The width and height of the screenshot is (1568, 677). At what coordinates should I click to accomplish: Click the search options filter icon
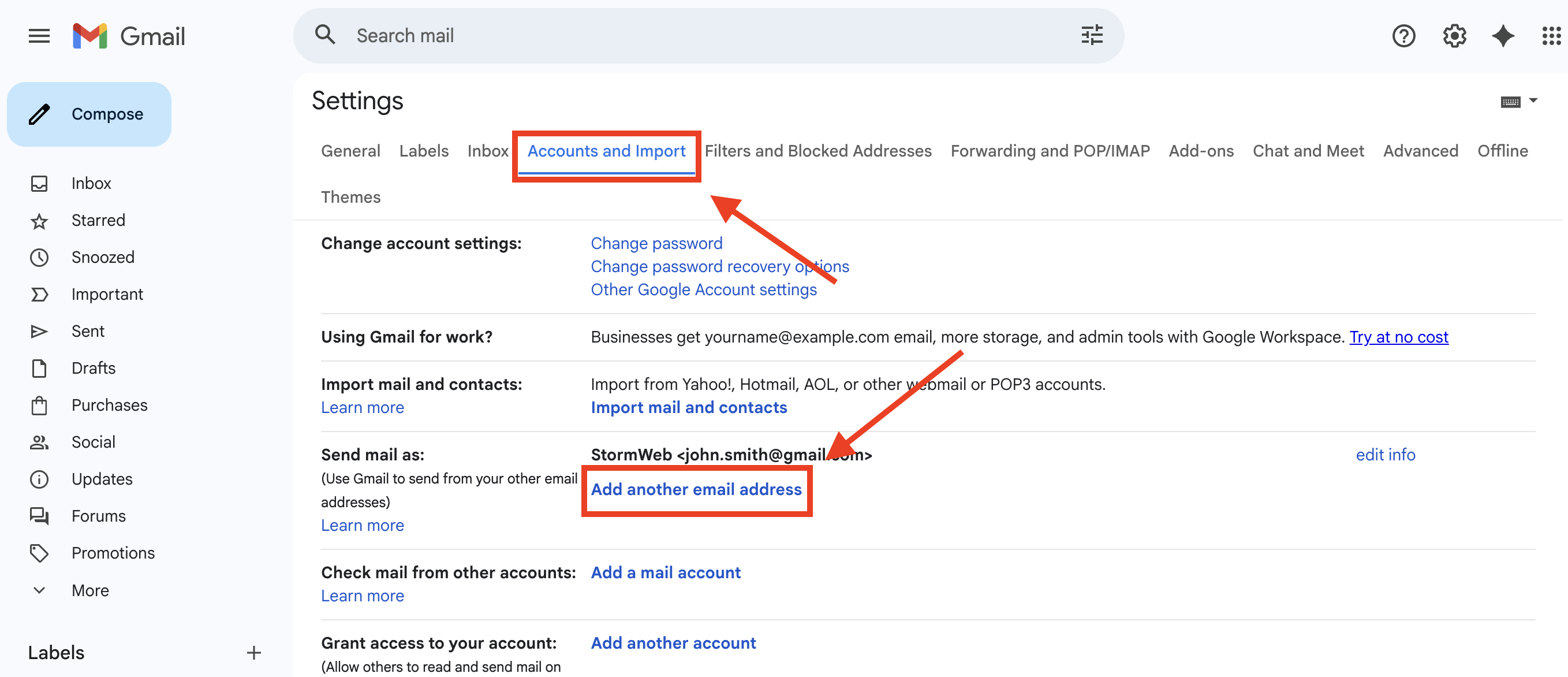1091,35
